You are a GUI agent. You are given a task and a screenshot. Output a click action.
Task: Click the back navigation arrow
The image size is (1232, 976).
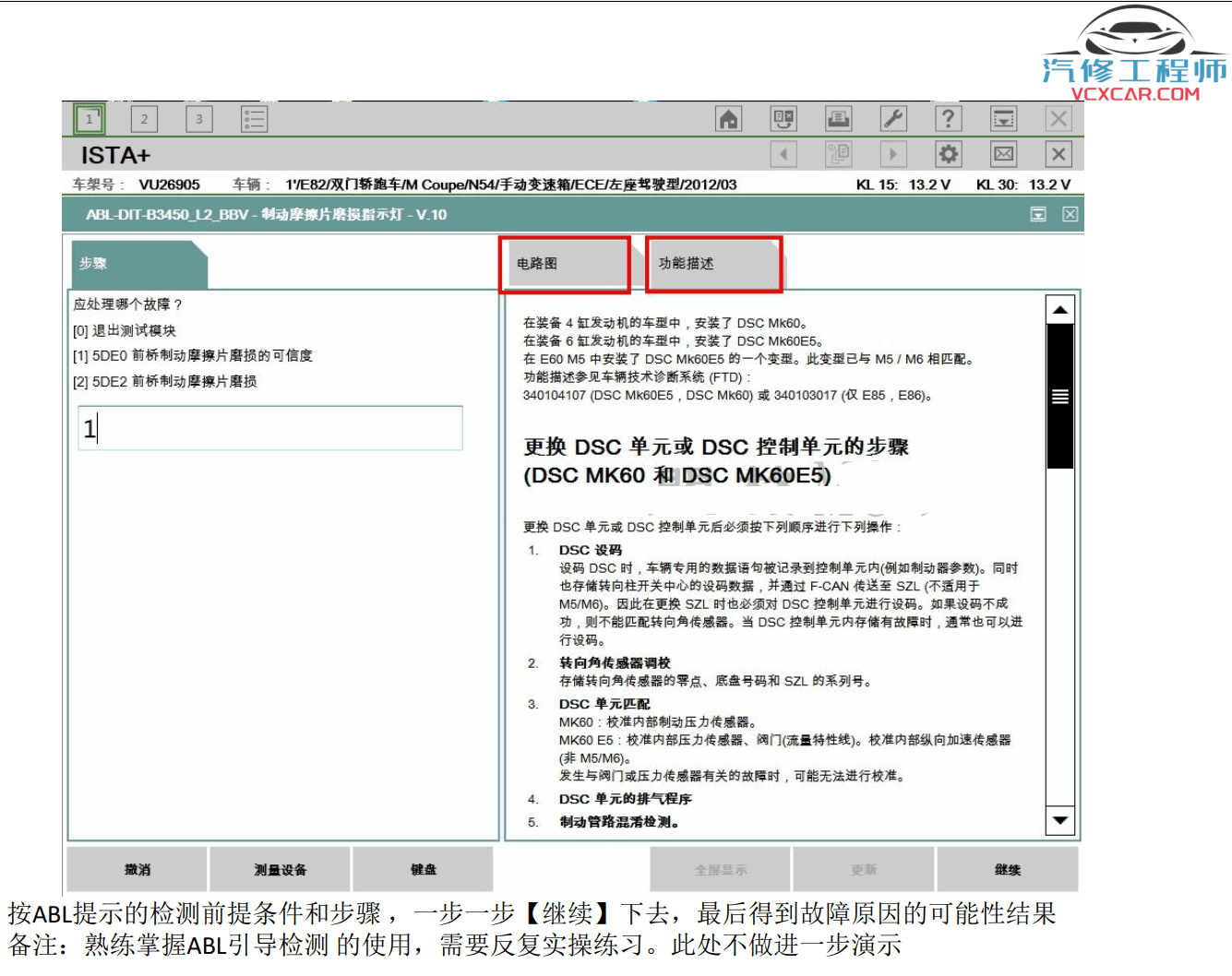pos(783,154)
